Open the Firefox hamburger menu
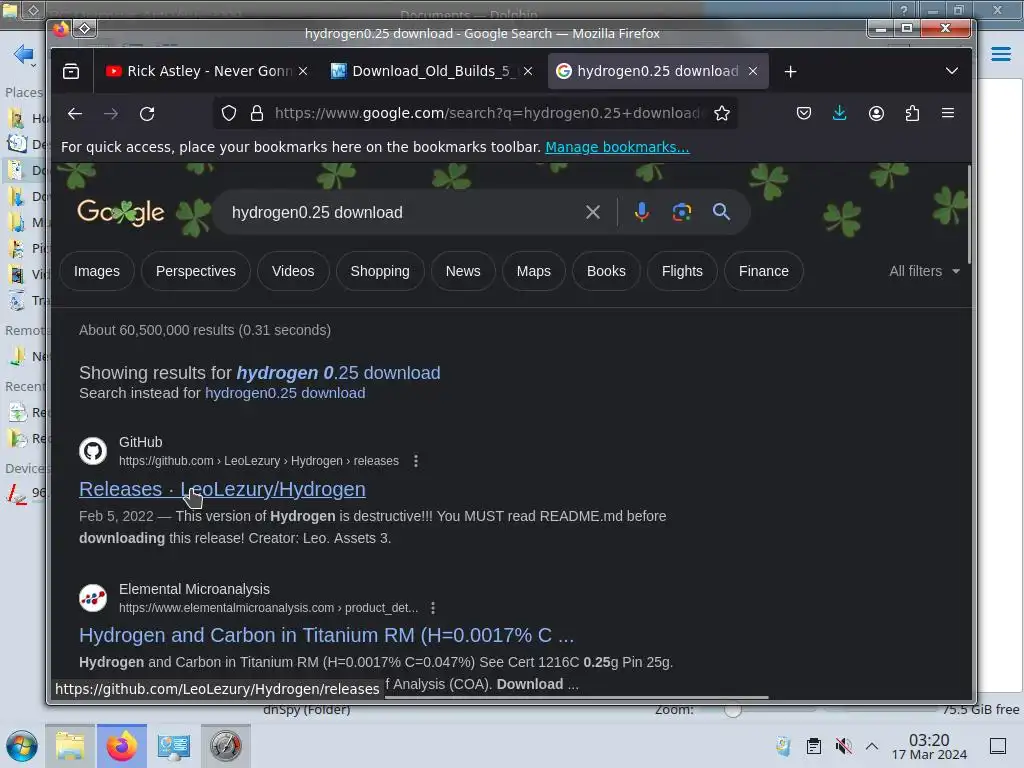This screenshot has width=1024, height=768. coord(948,114)
